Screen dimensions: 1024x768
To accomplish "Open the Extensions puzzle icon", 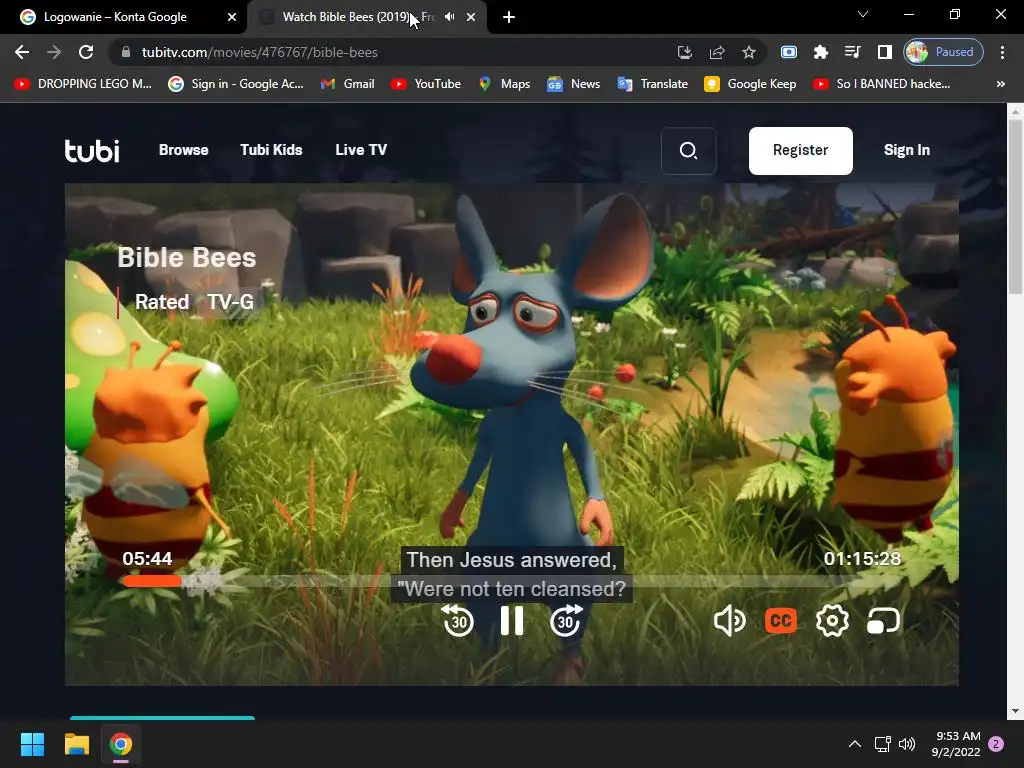I will (821, 52).
